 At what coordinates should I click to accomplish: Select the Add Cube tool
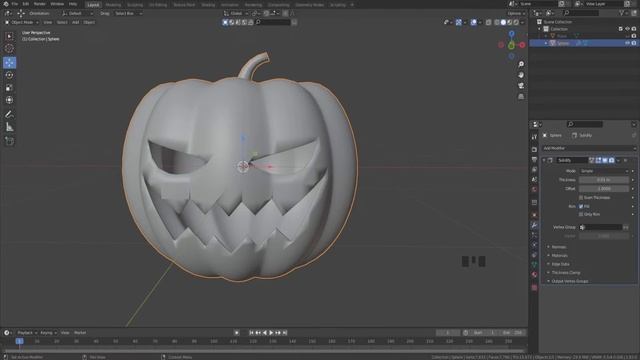[x=9, y=141]
